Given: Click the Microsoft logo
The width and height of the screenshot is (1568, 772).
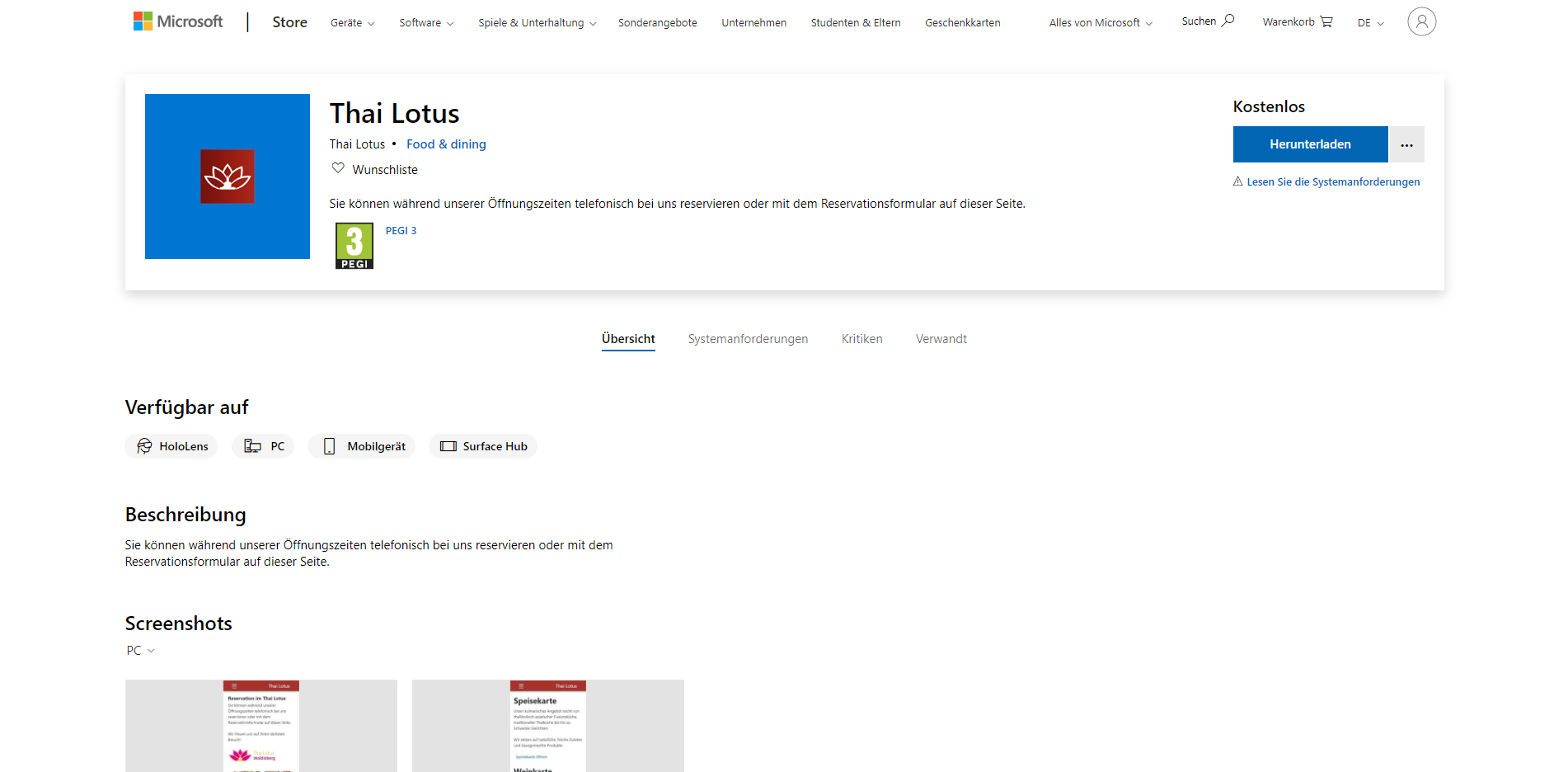Looking at the screenshot, I should pyautogui.click(x=177, y=21).
